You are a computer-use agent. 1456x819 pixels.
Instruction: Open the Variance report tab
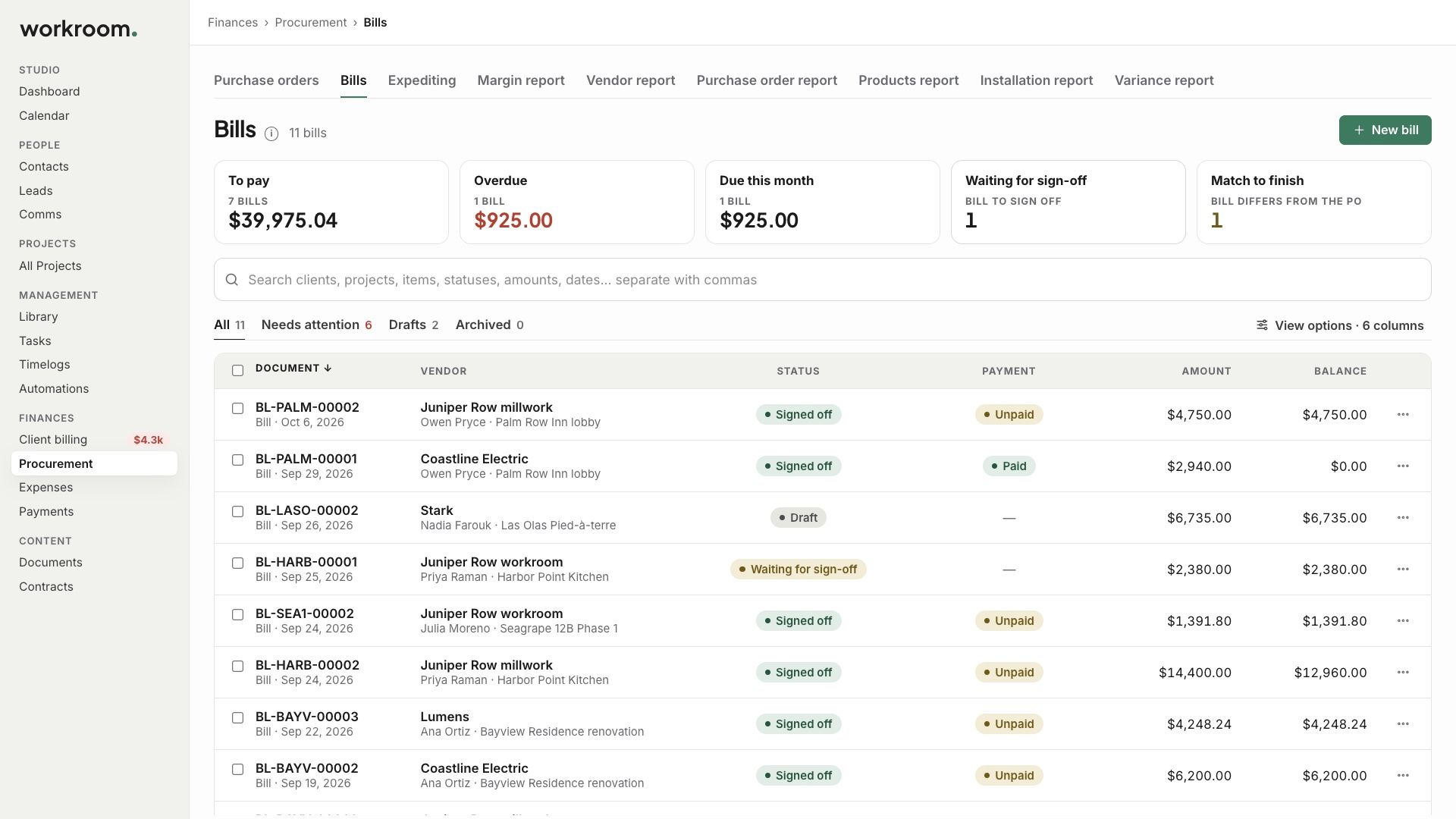1164,80
